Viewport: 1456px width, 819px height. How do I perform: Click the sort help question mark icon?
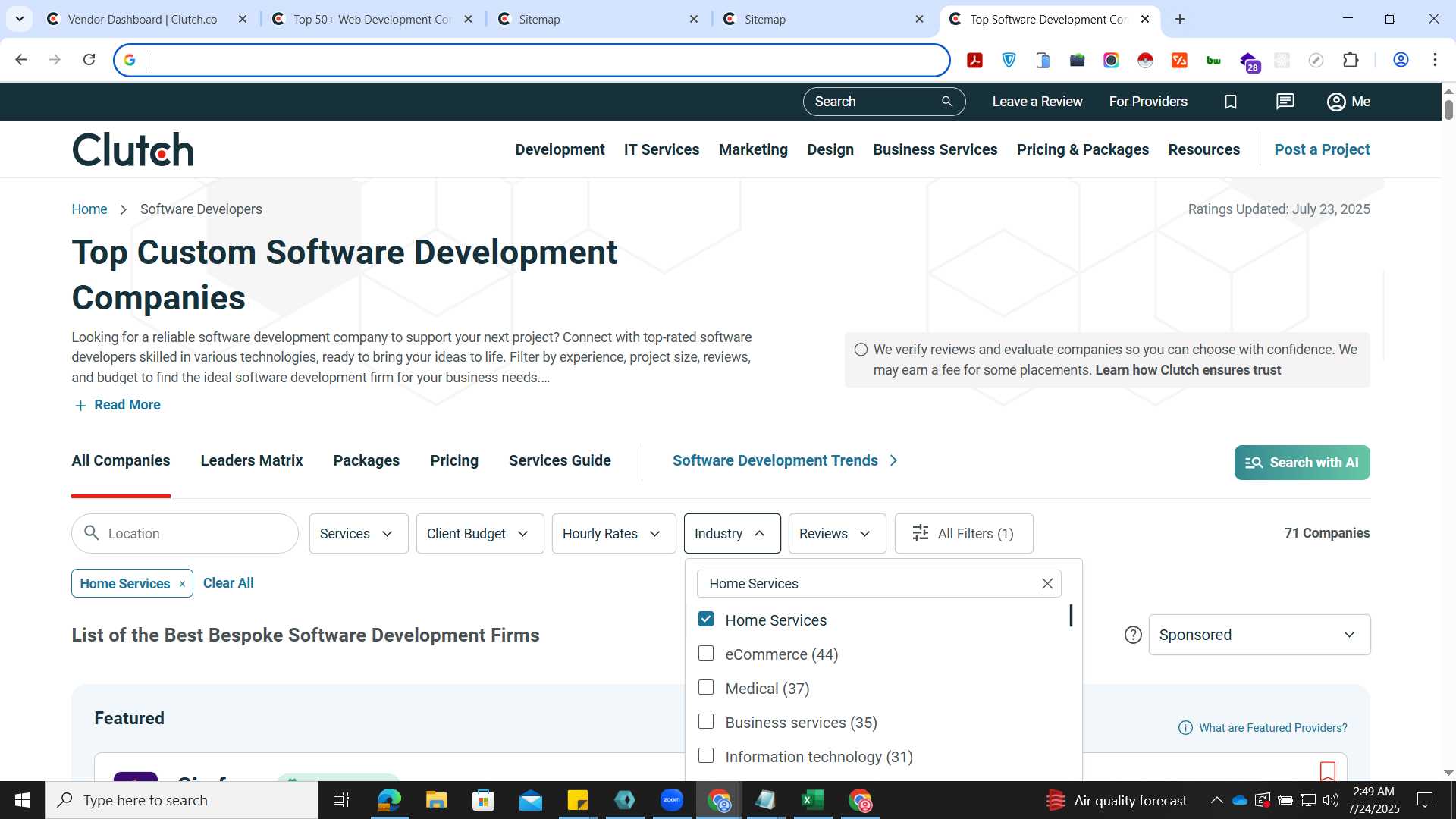pos(1133,635)
